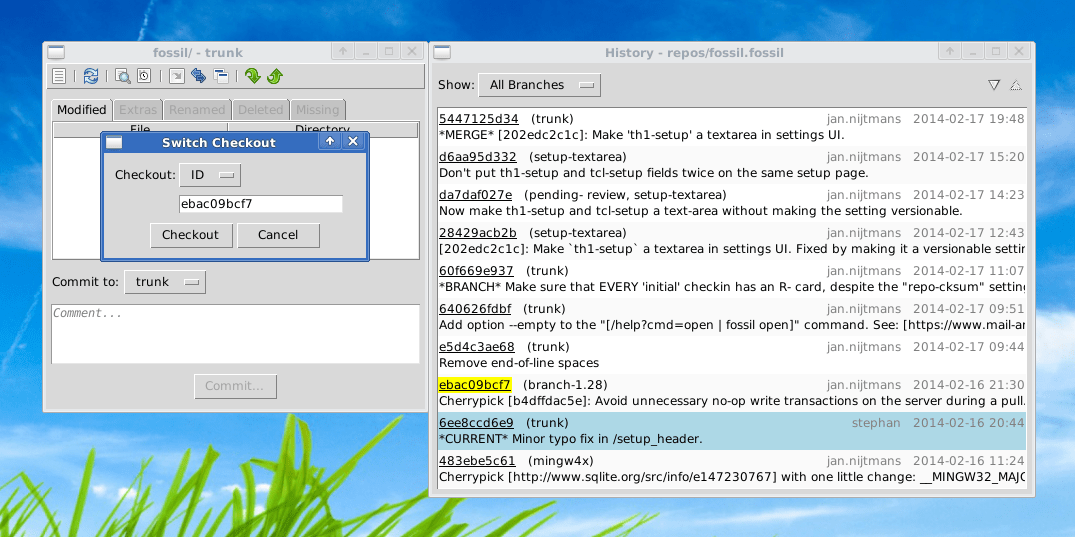Click the "Cherrypick [b4dffdac5e]" commit message
The width and height of the screenshot is (1075, 537).
coord(732,401)
